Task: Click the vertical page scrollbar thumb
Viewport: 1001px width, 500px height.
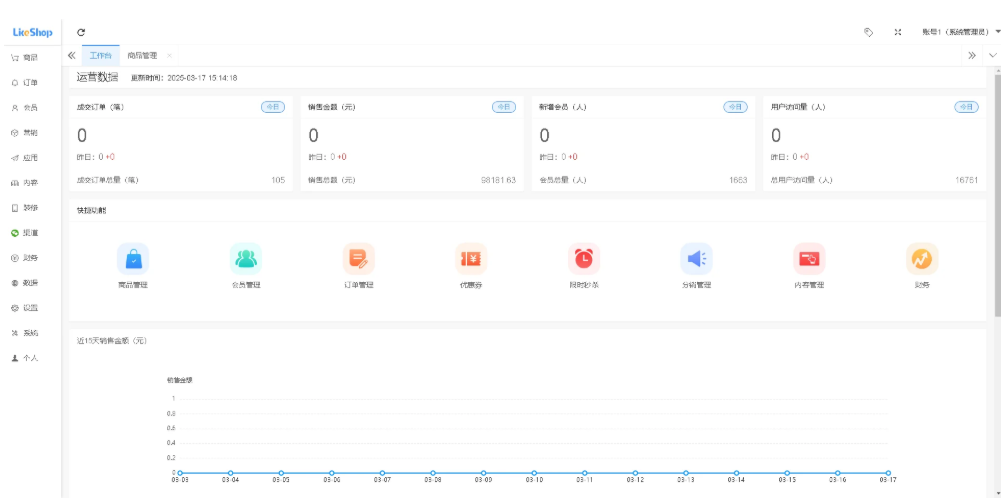Action: (998, 193)
